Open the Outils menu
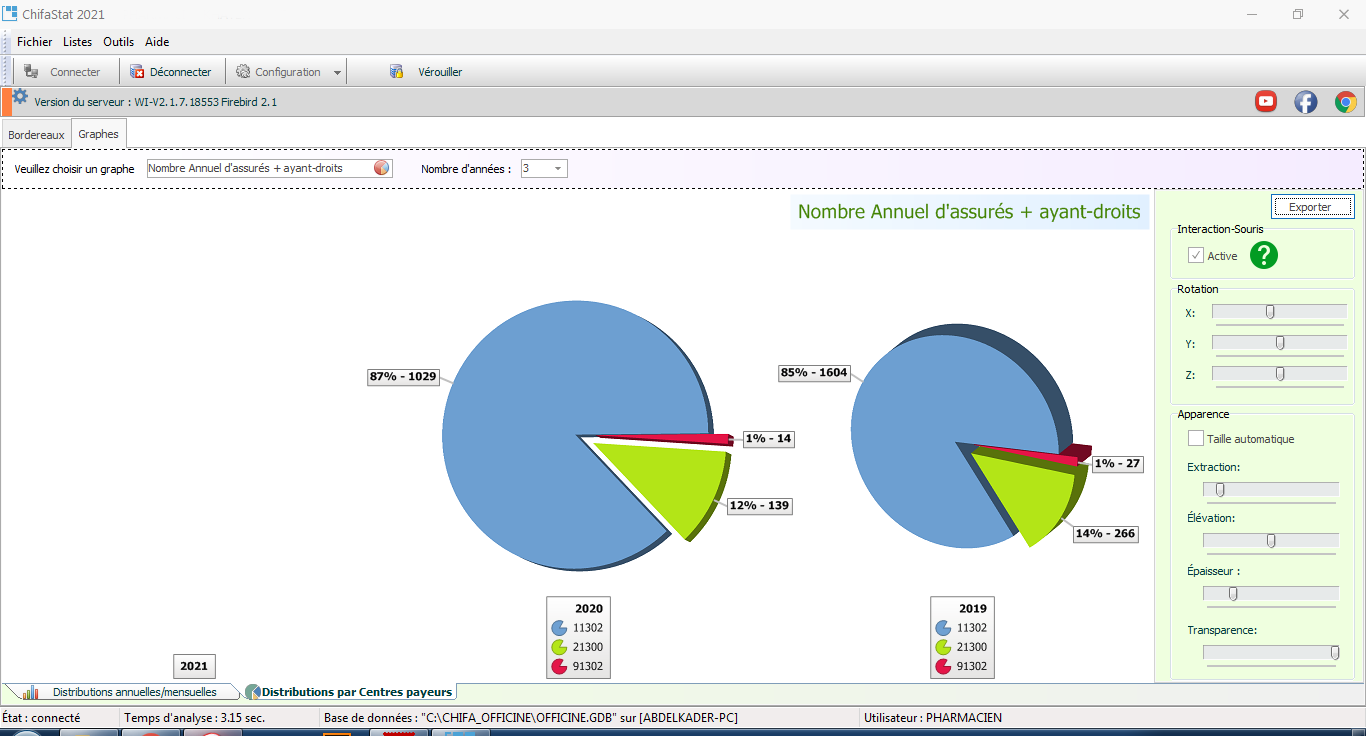1366x736 pixels. [x=118, y=42]
